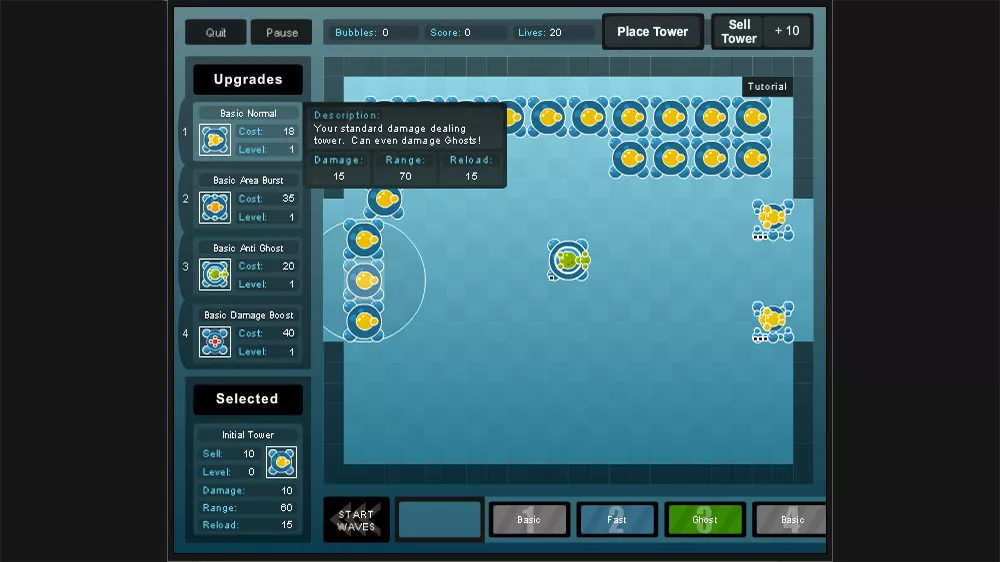The height and width of the screenshot is (562, 1000).
Task: Click the Basic Normal title label
Action: point(248,114)
